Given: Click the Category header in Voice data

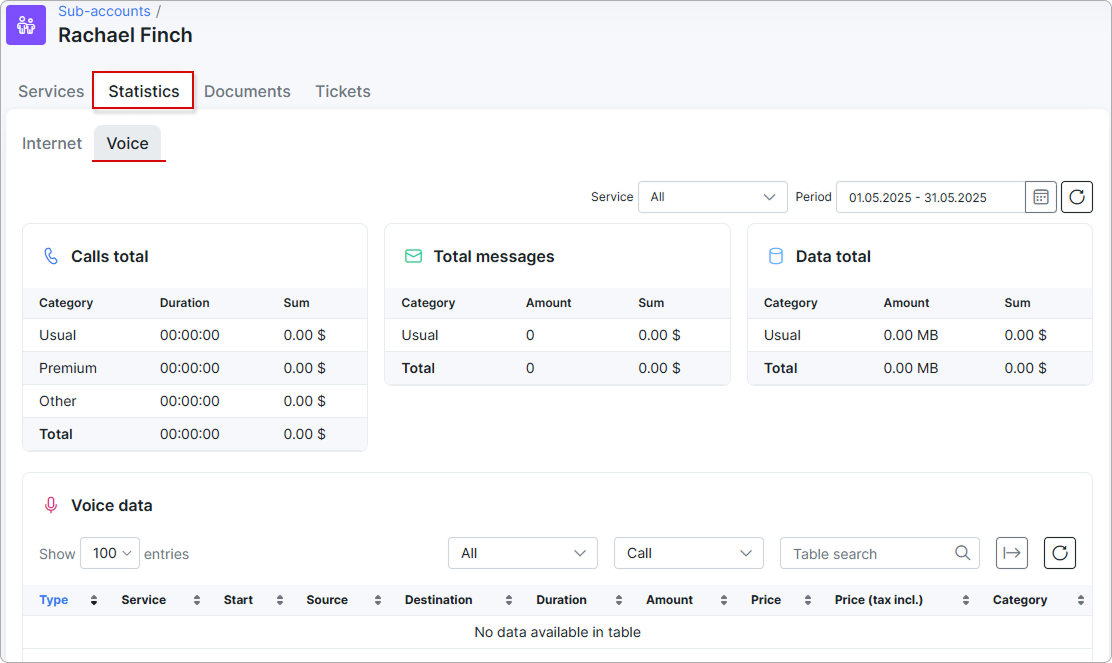Looking at the screenshot, I should (x=1020, y=600).
